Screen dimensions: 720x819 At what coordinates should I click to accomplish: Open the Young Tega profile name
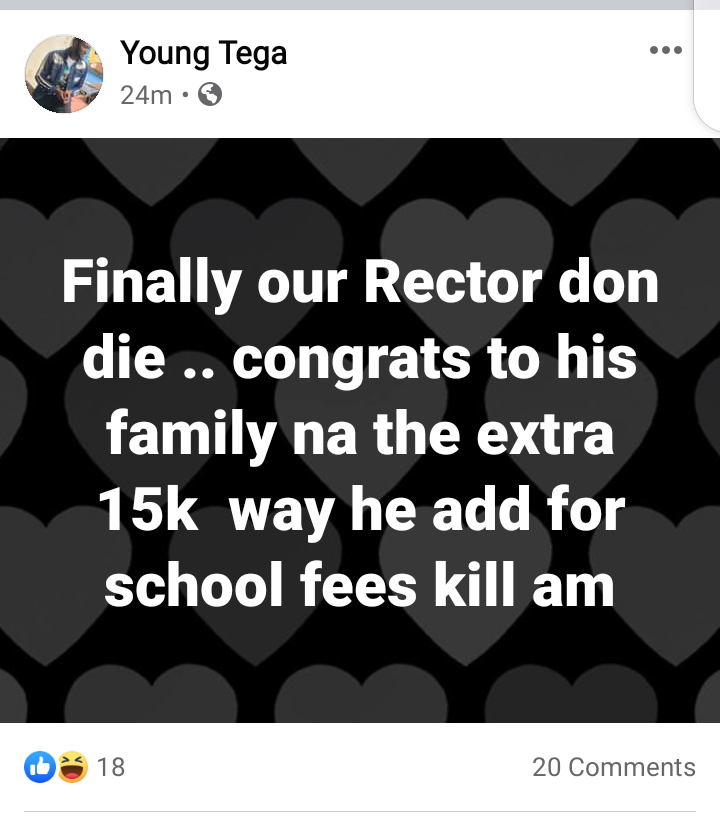pyautogui.click(x=203, y=52)
